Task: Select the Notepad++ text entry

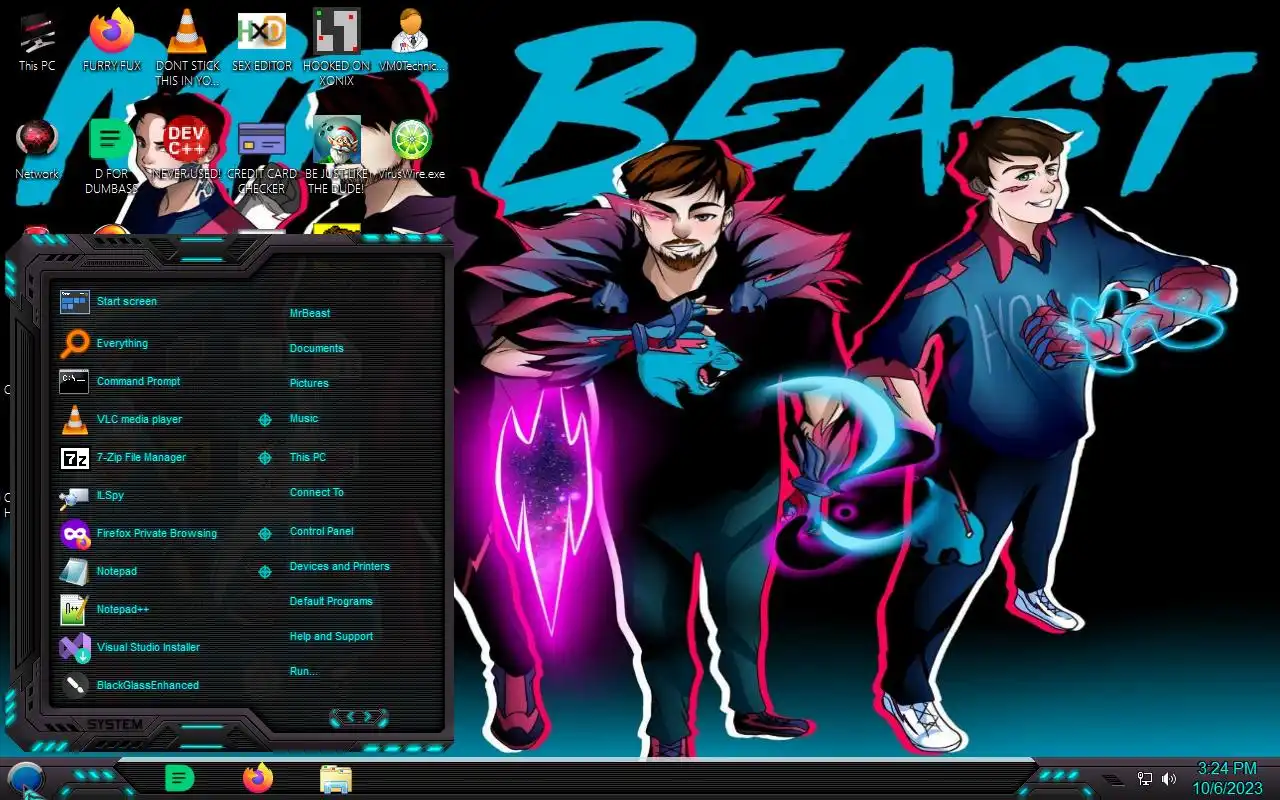Action: 123,609
